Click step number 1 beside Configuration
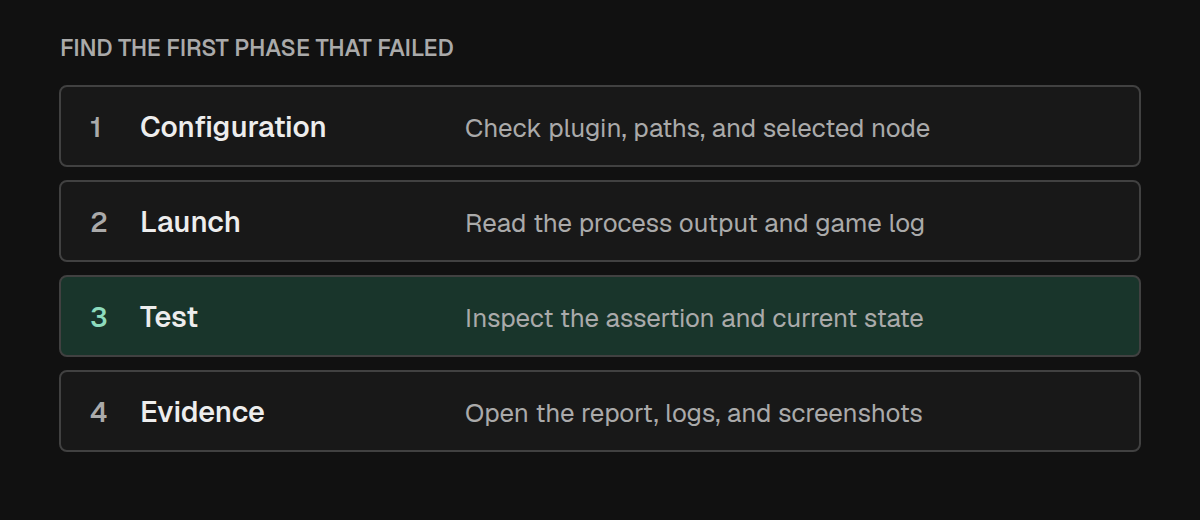Image resolution: width=1200 pixels, height=520 pixels. (x=96, y=128)
